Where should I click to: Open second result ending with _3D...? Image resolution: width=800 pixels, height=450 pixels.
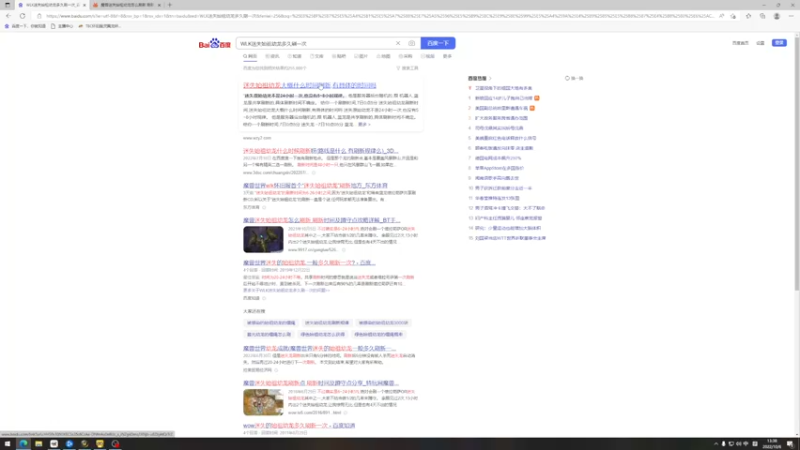click(x=320, y=151)
